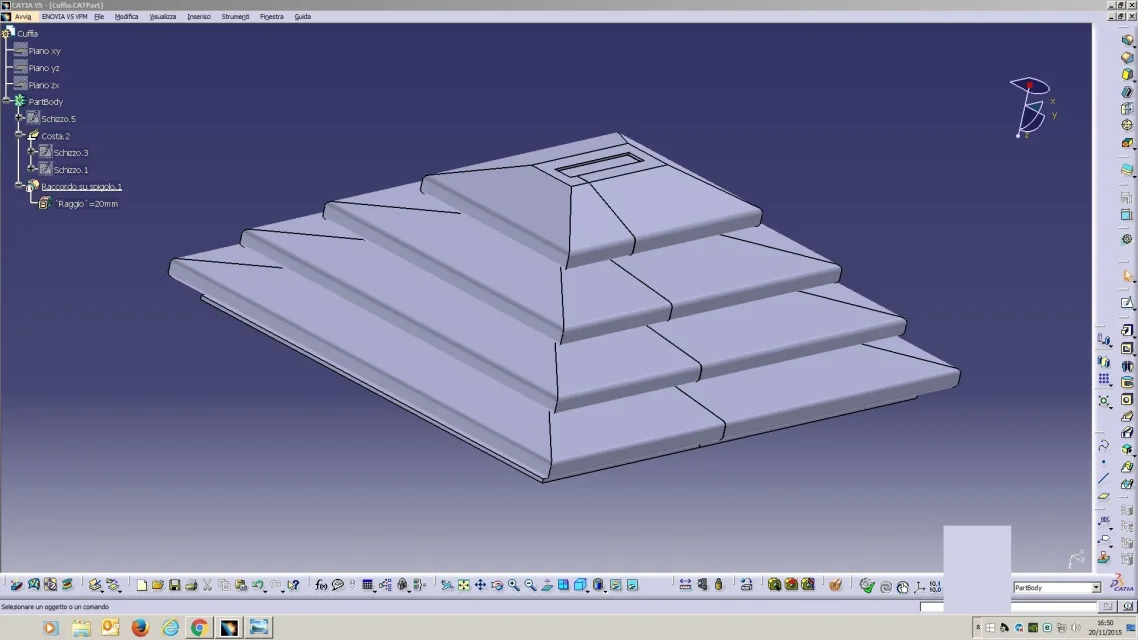This screenshot has height=640, width=1138.
Task: Click the Zoom Out magnifier
Action: (x=530, y=585)
